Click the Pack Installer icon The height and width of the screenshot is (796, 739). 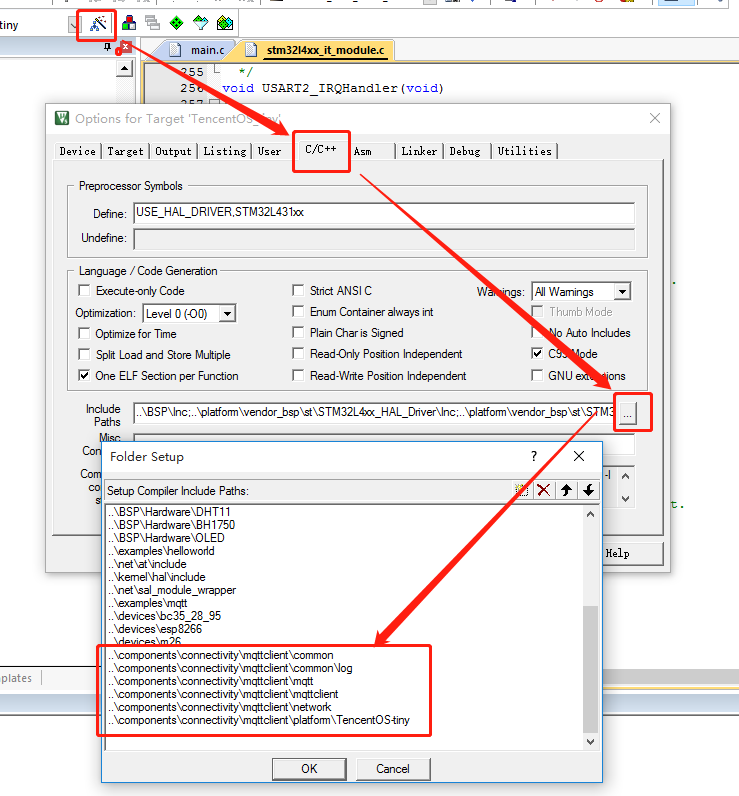[x=225, y=23]
